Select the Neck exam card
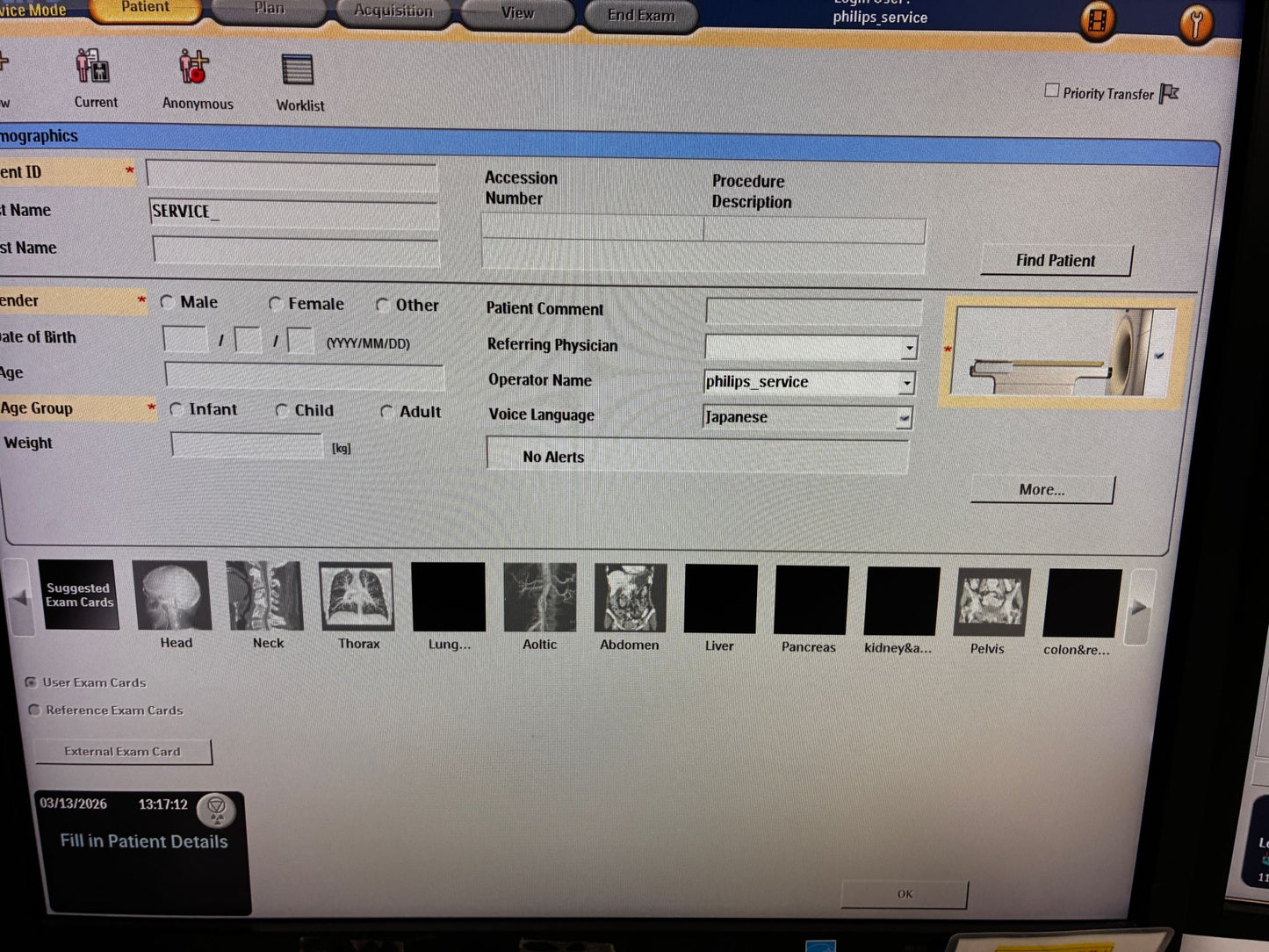The width and height of the screenshot is (1269, 952). (x=264, y=597)
